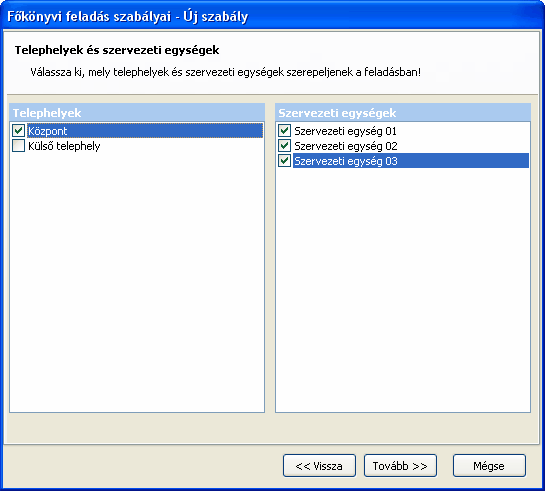Click the Főkönyvi feladás szabályai title bar

coord(272,16)
